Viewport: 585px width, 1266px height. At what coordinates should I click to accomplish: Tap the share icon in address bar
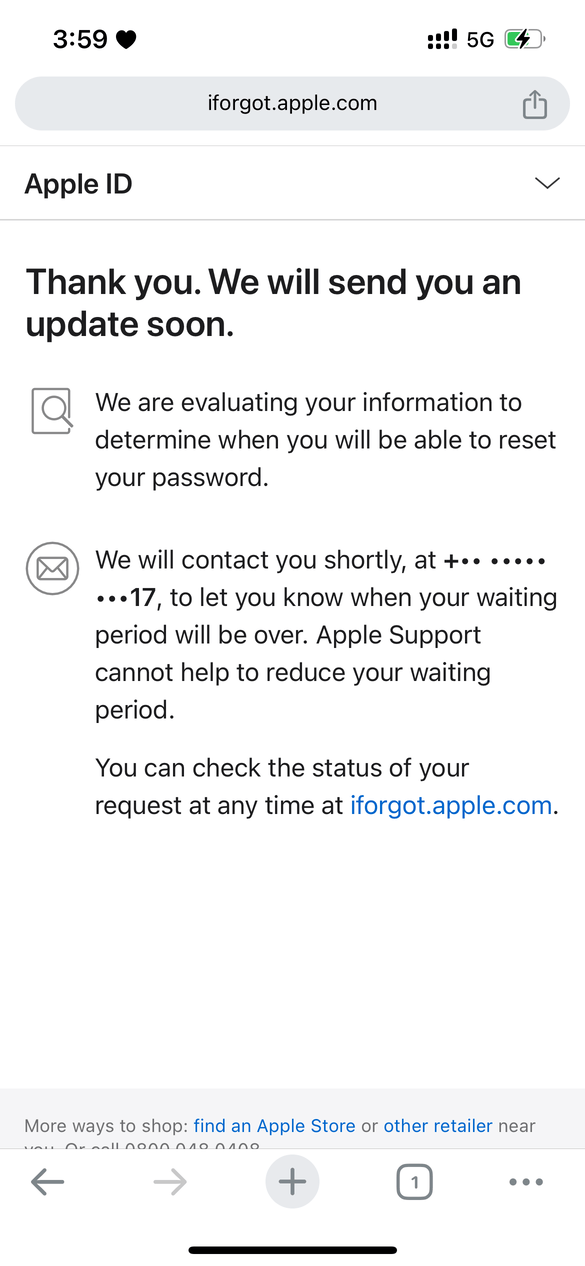click(535, 104)
